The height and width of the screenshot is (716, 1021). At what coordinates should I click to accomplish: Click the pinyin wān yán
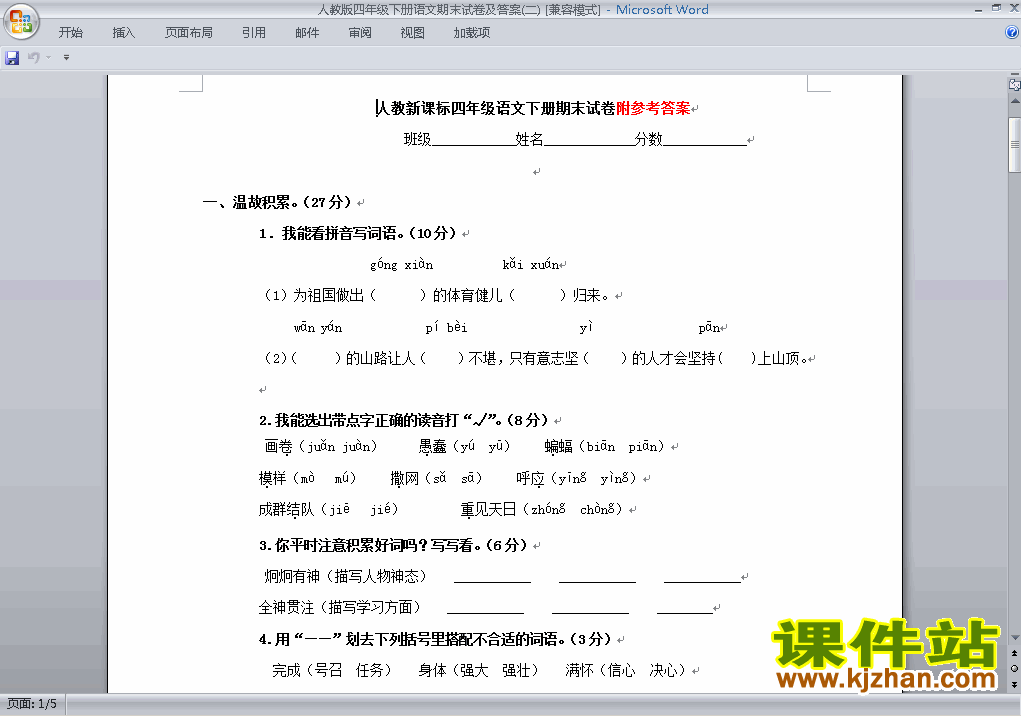318,327
